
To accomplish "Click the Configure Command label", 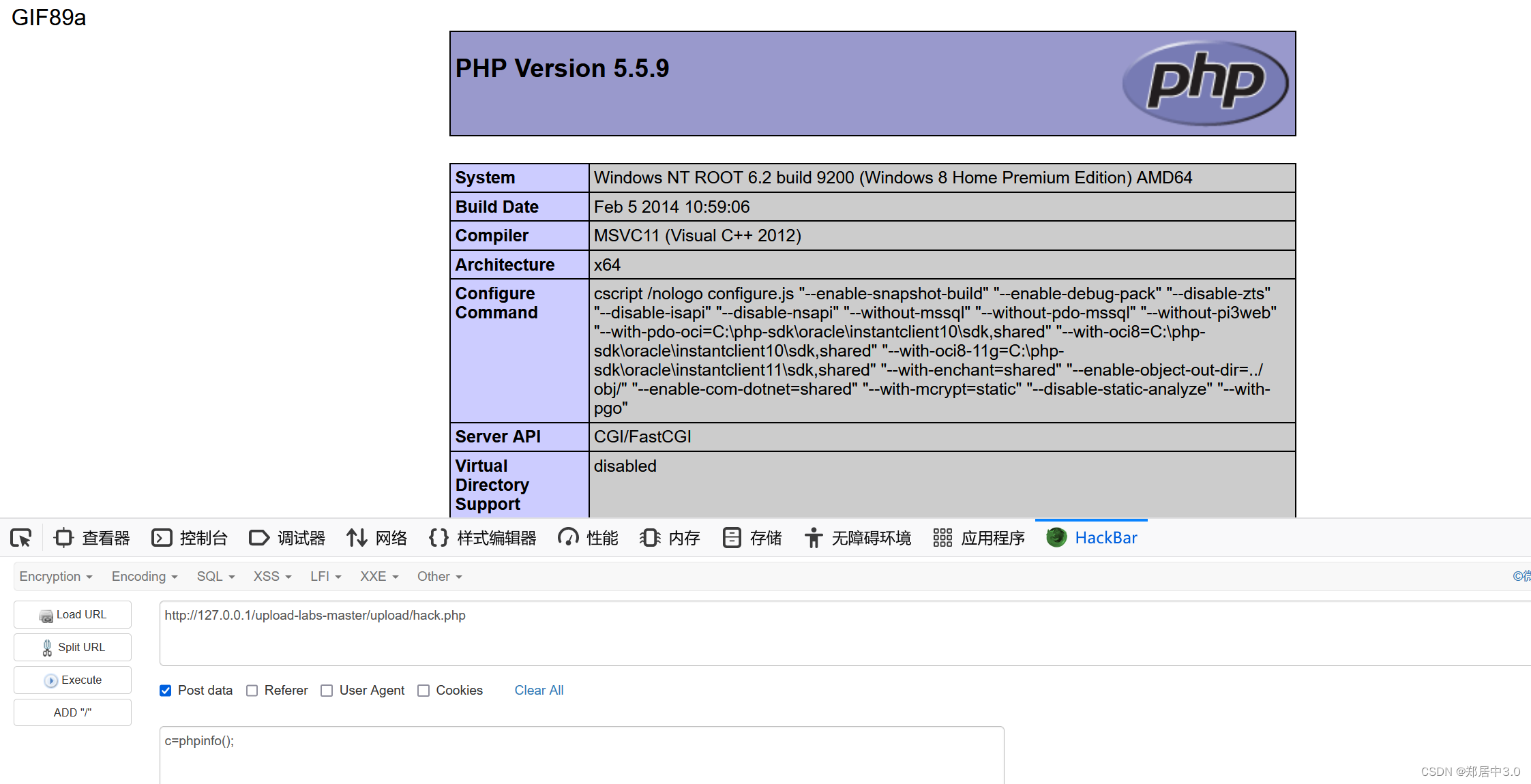I will [496, 303].
